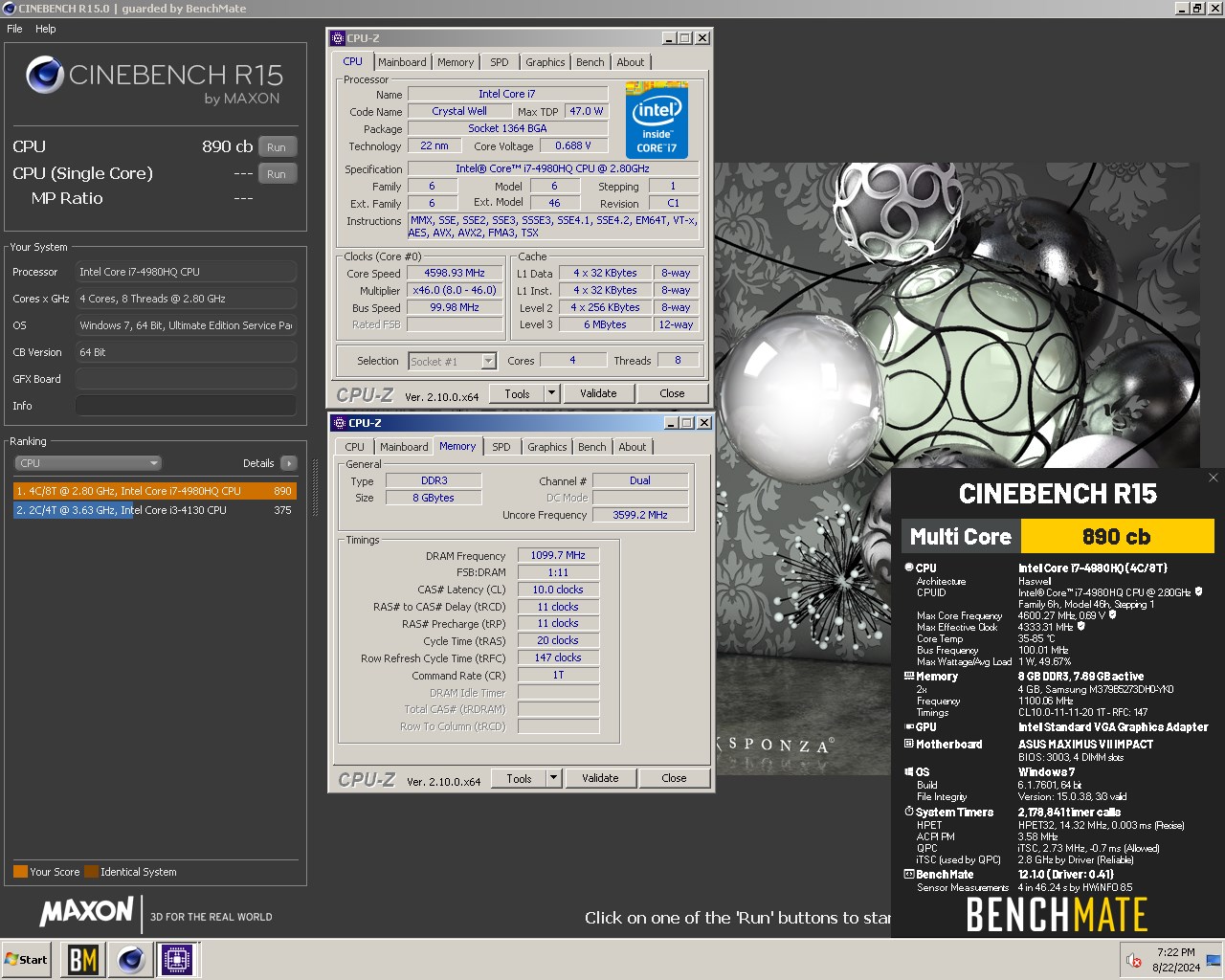Click Tools button in top CPU-Z
This screenshot has height=980, width=1225.
coord(517,393)
